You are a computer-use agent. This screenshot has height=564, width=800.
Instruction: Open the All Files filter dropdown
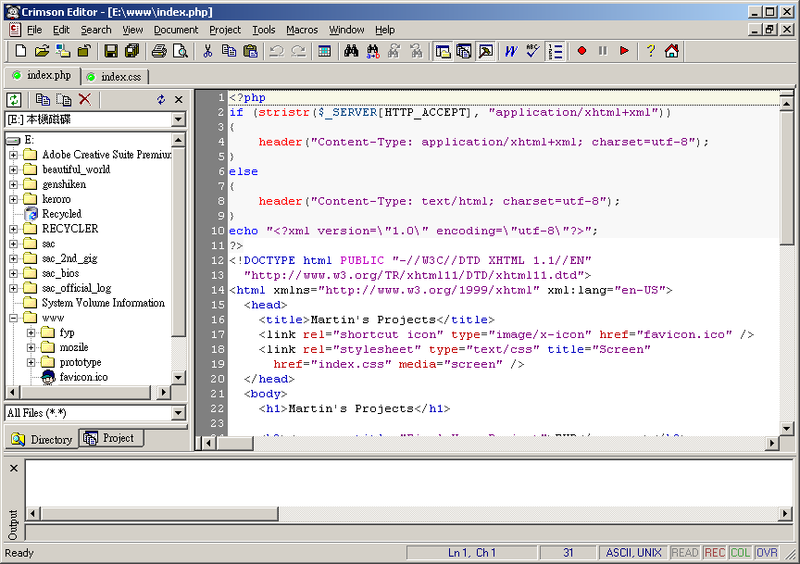(178, 413)
